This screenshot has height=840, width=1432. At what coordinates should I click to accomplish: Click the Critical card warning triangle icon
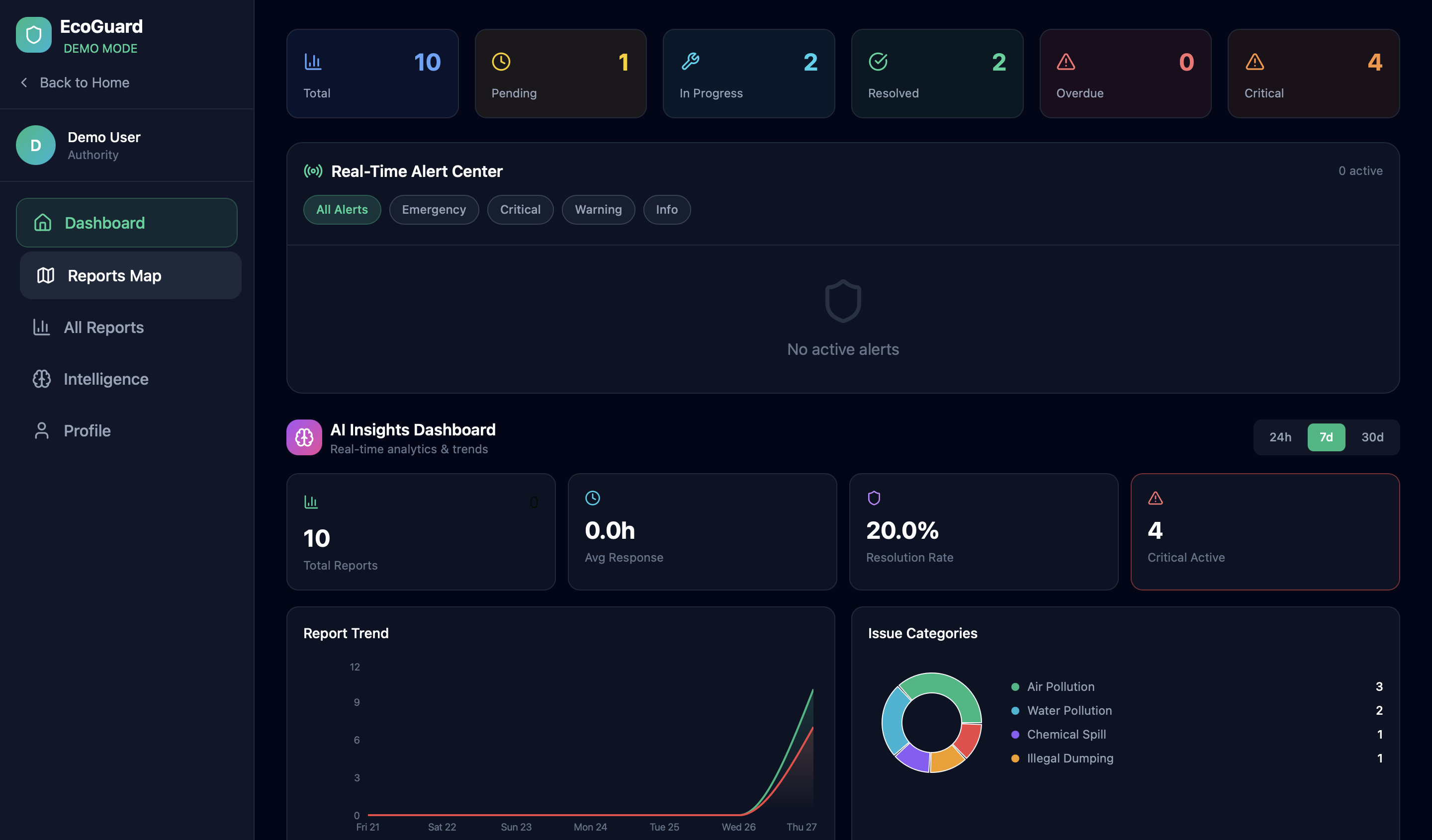(x=1254, y=62)
